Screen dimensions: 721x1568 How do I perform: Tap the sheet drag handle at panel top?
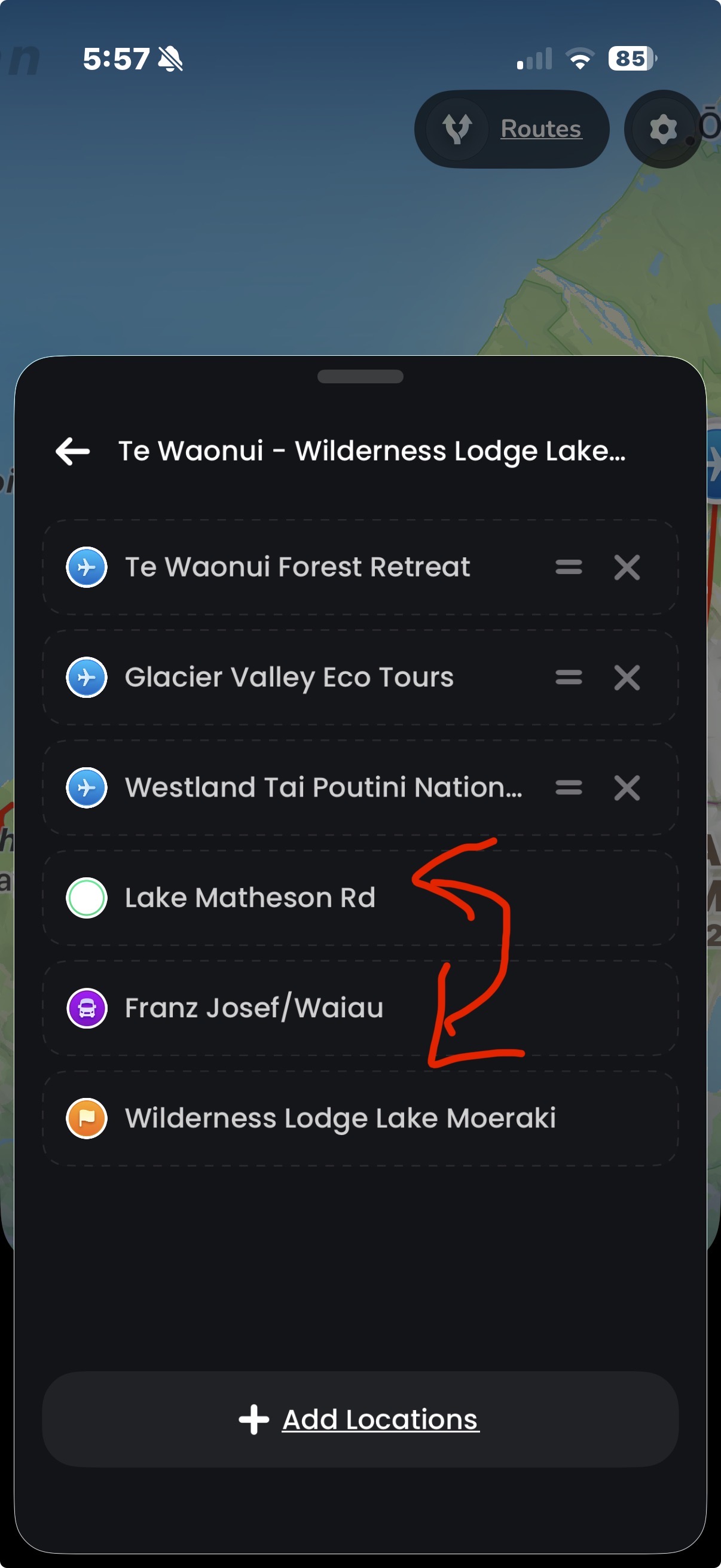click(360, 377)
